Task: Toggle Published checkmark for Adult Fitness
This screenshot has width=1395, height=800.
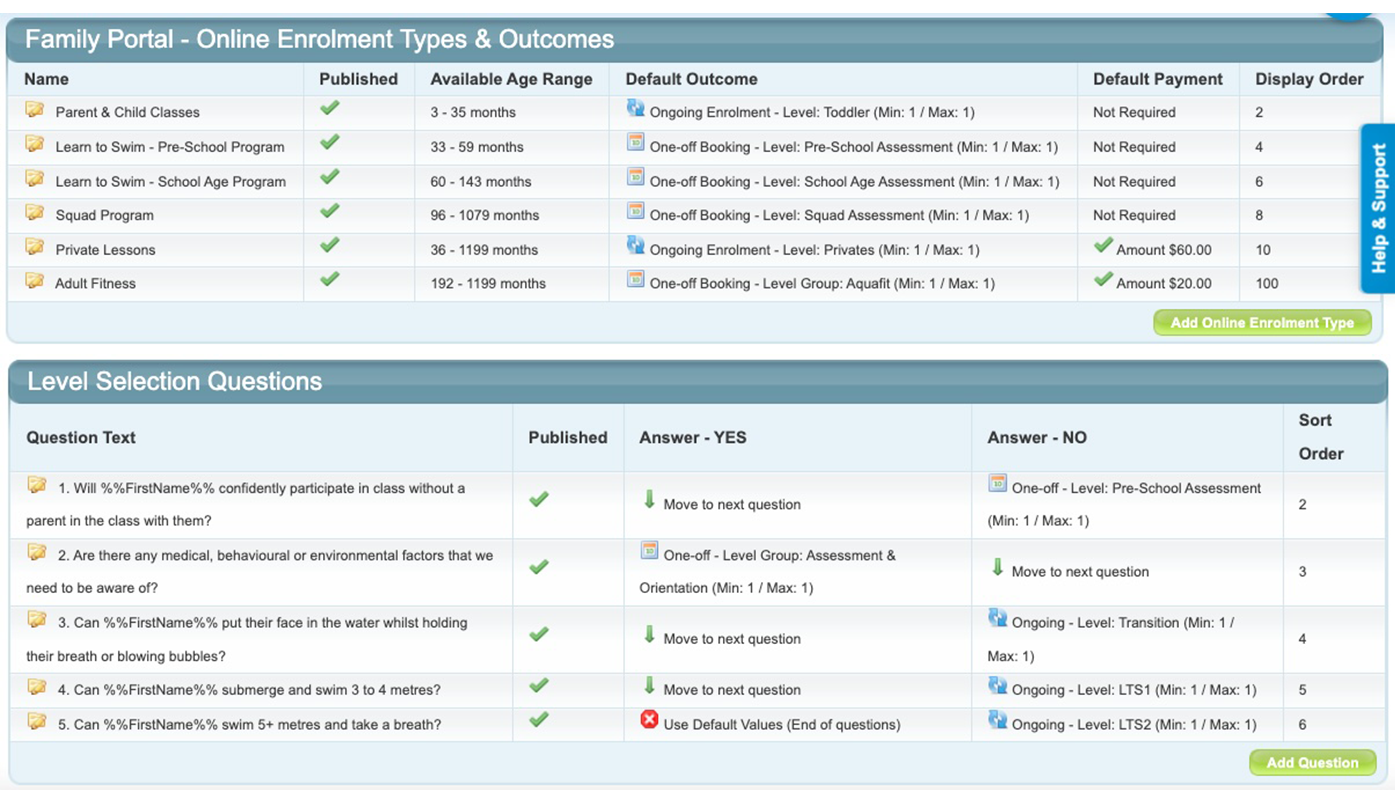Action: pos(330,280)
